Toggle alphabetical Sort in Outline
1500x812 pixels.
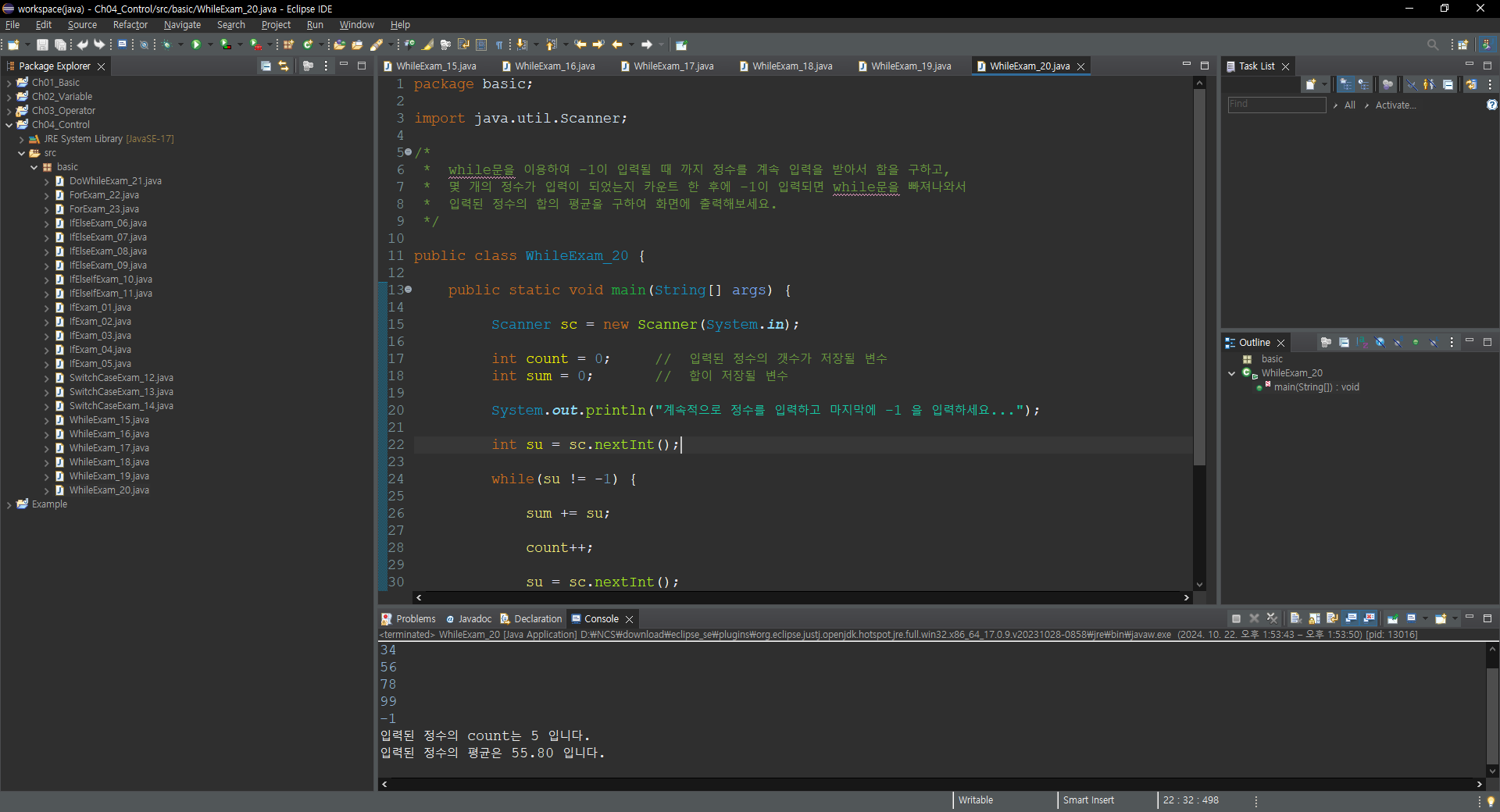tap(1362, 342)
